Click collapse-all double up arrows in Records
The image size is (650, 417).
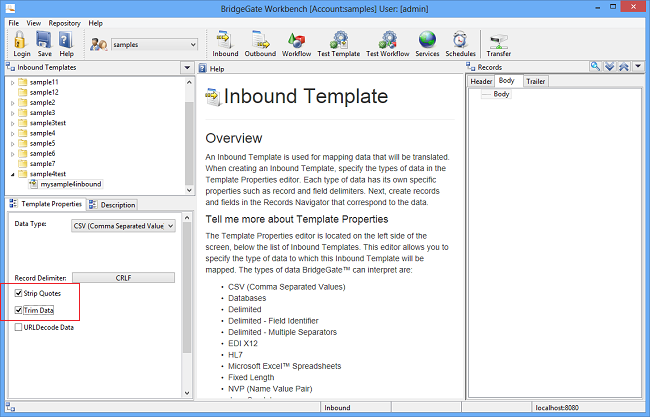coord(623,66)
